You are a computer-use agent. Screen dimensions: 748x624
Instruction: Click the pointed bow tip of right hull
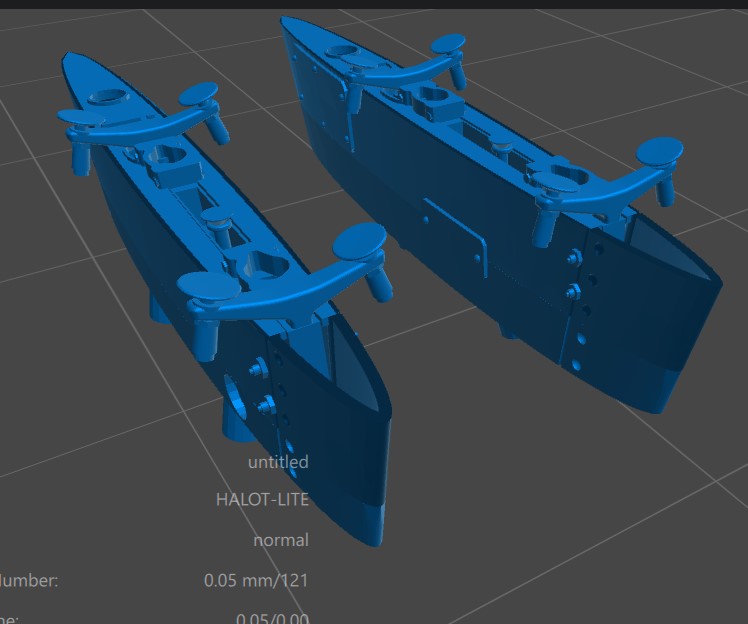(286, 20)
